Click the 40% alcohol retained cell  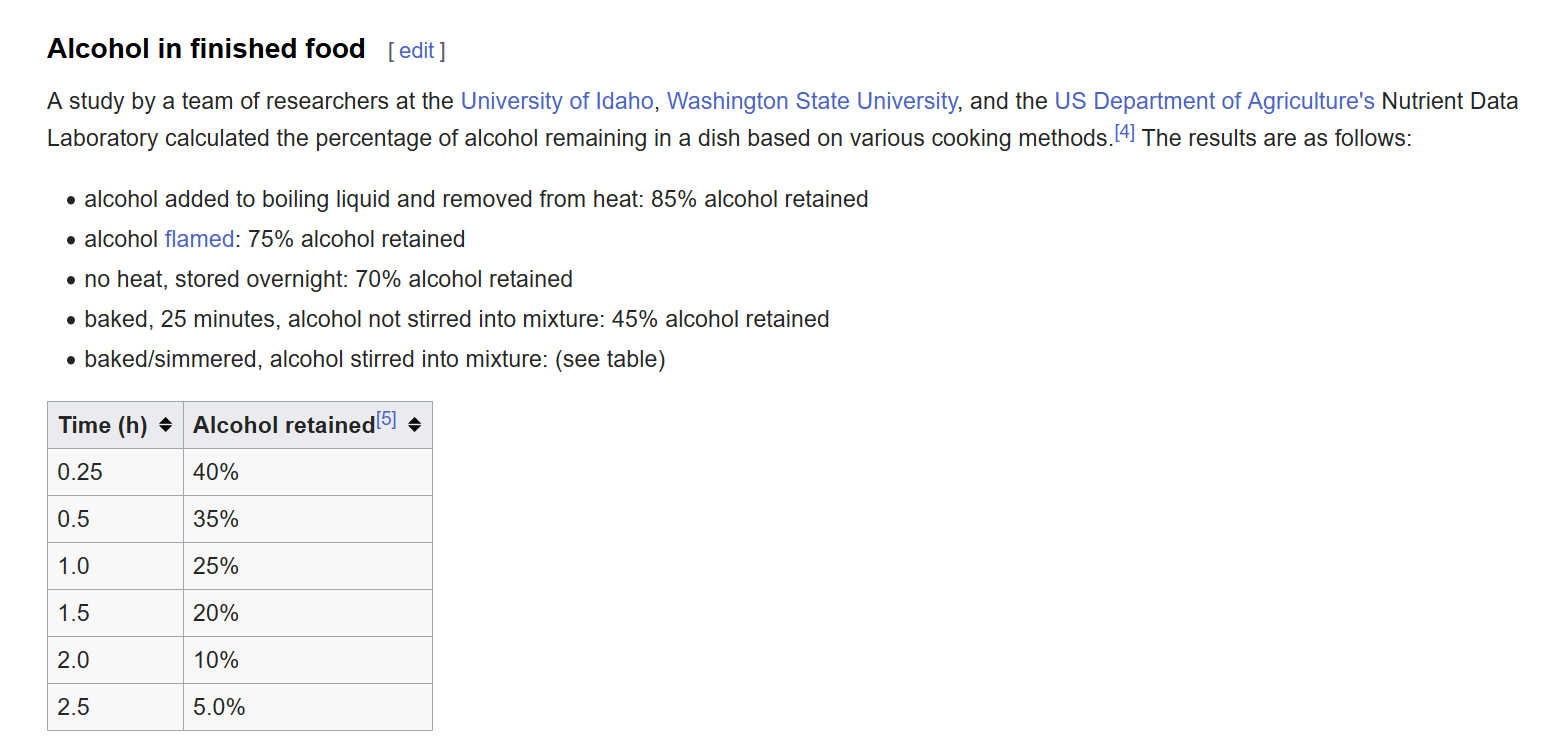pos(216,472)
